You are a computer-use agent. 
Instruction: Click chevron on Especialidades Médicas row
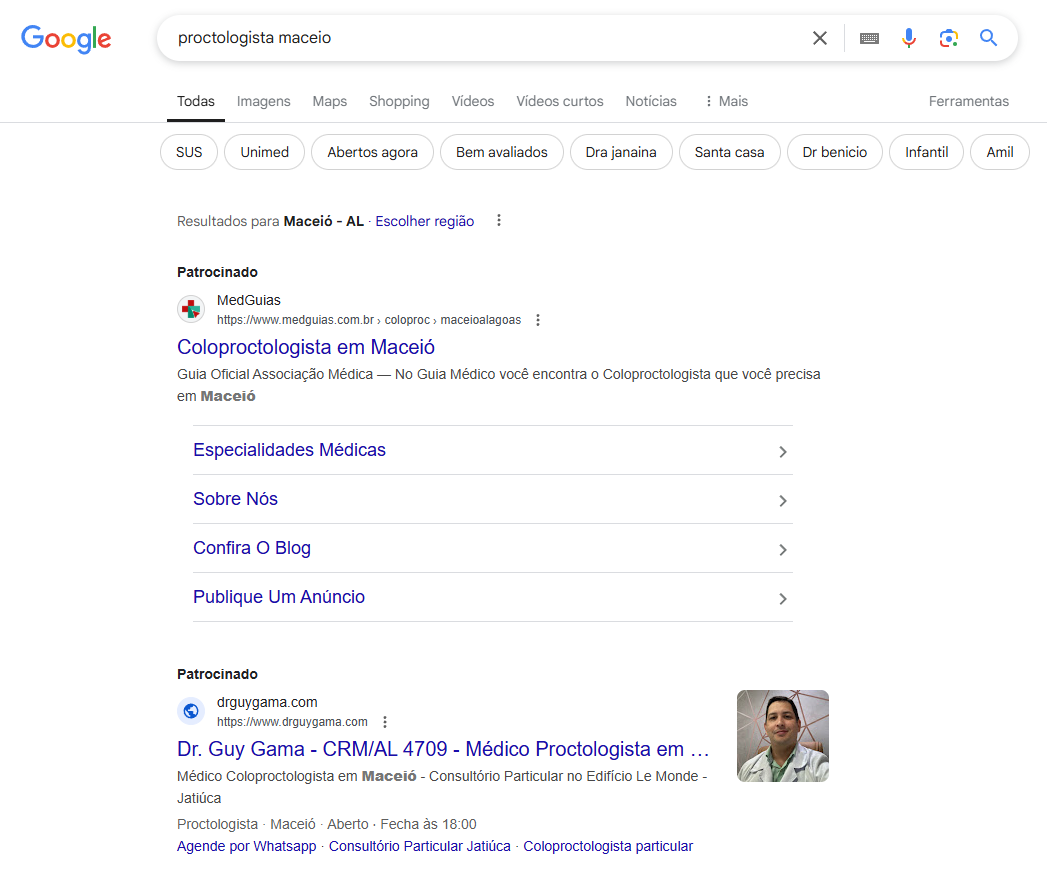tap(783, 452)
